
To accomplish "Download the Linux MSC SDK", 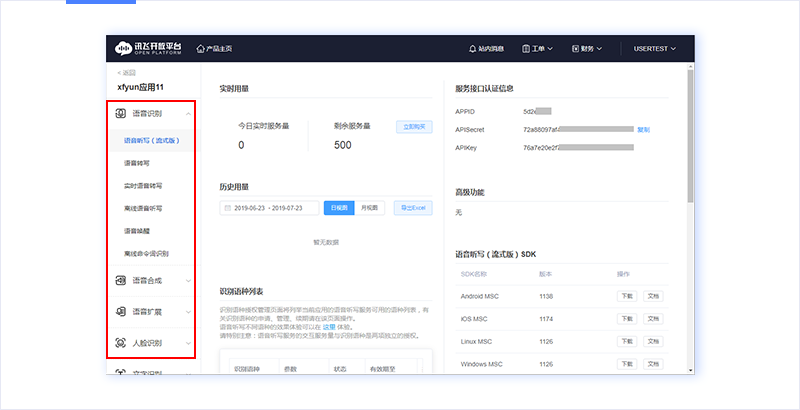I will 627,341.
